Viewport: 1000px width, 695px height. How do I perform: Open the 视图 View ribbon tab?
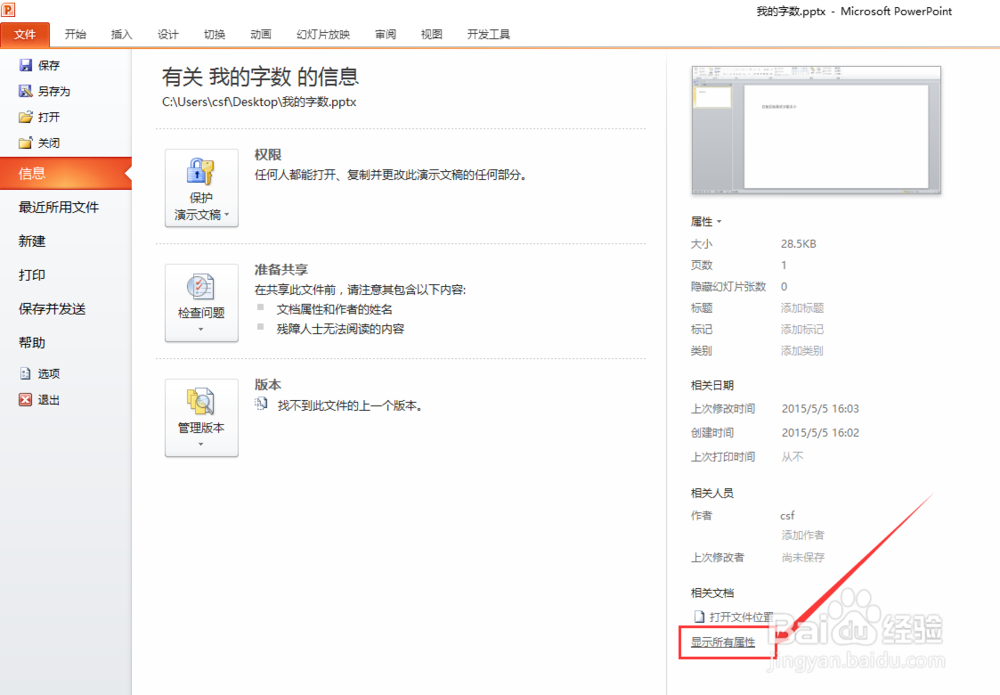click(432, 34)
